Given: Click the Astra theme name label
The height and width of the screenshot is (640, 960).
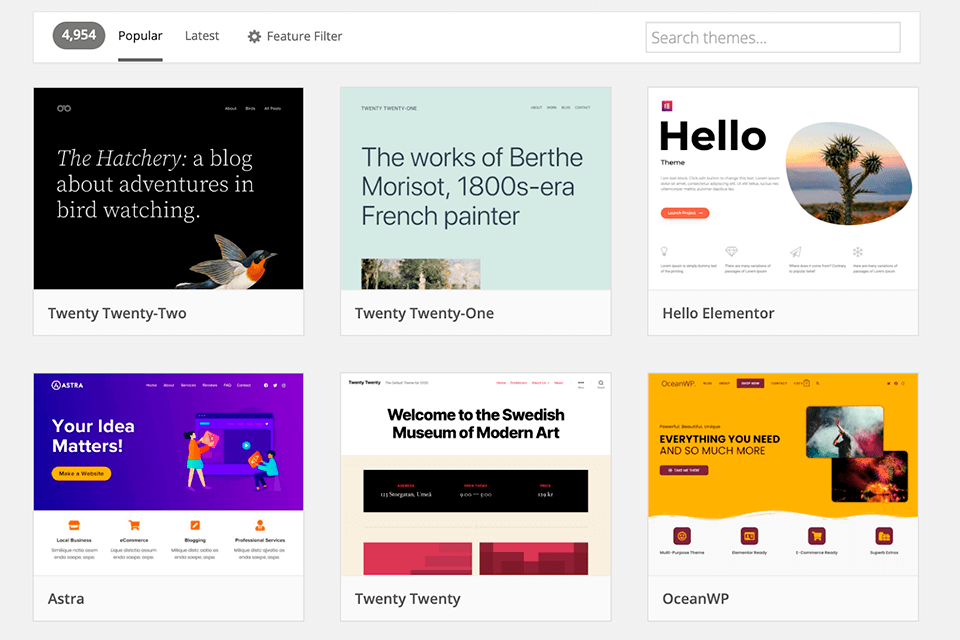Looking at the screenshot, I should point(66,598).
